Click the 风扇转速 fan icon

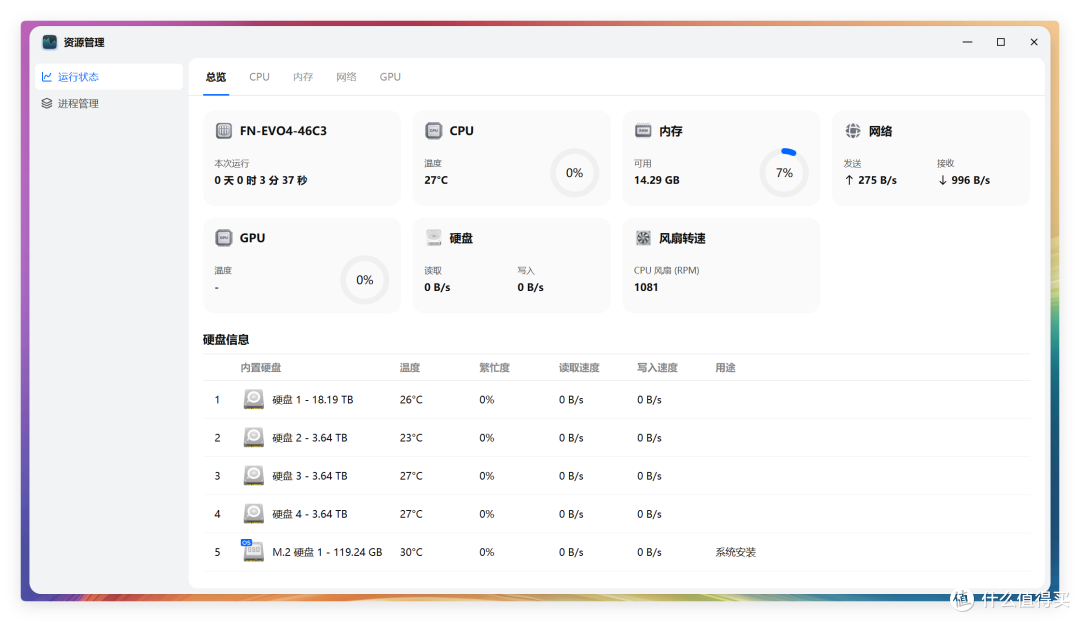[643, 238]
